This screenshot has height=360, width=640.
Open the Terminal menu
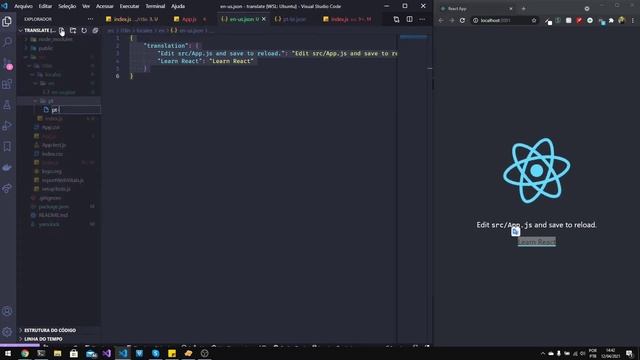click(x=155, y=6)
